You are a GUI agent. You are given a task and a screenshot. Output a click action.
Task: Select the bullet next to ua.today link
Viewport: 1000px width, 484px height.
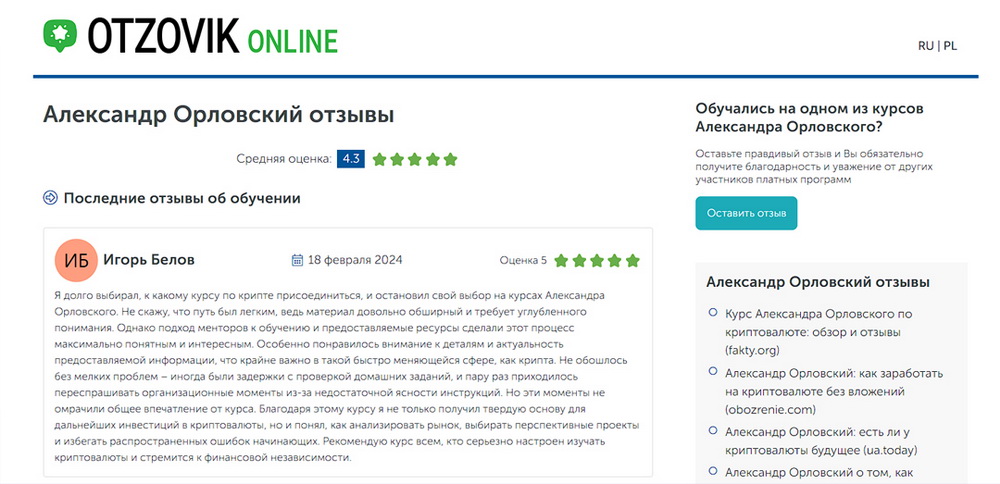(x=713, y=430)
